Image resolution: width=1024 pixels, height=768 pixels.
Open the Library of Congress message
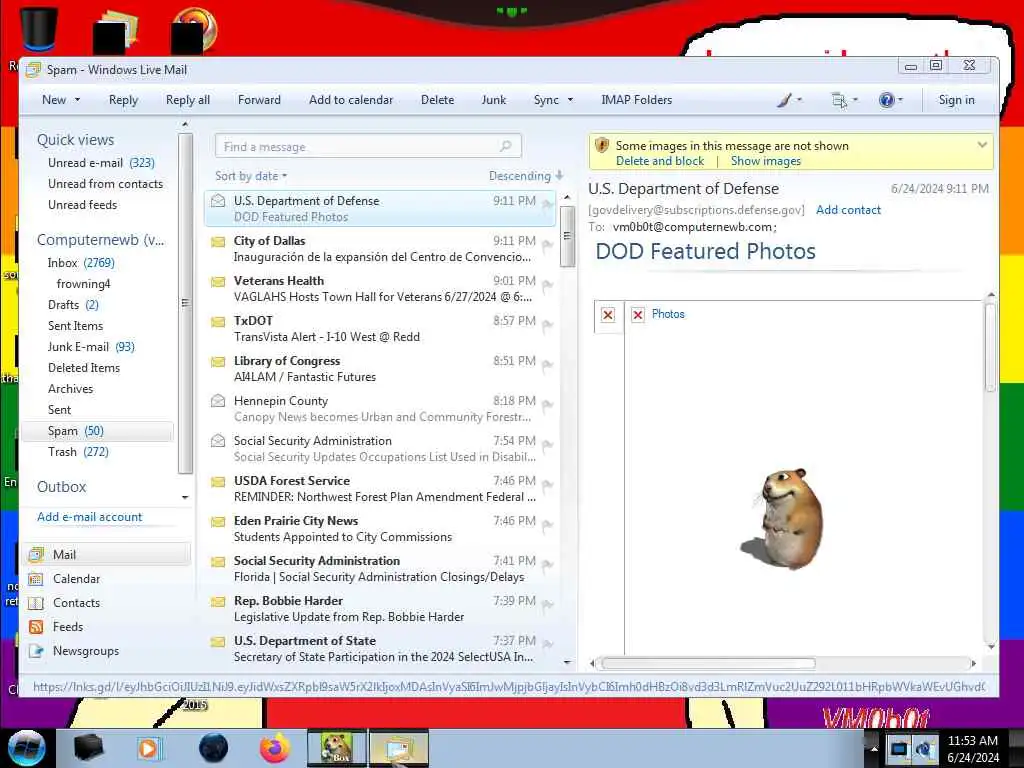[381, 368]
